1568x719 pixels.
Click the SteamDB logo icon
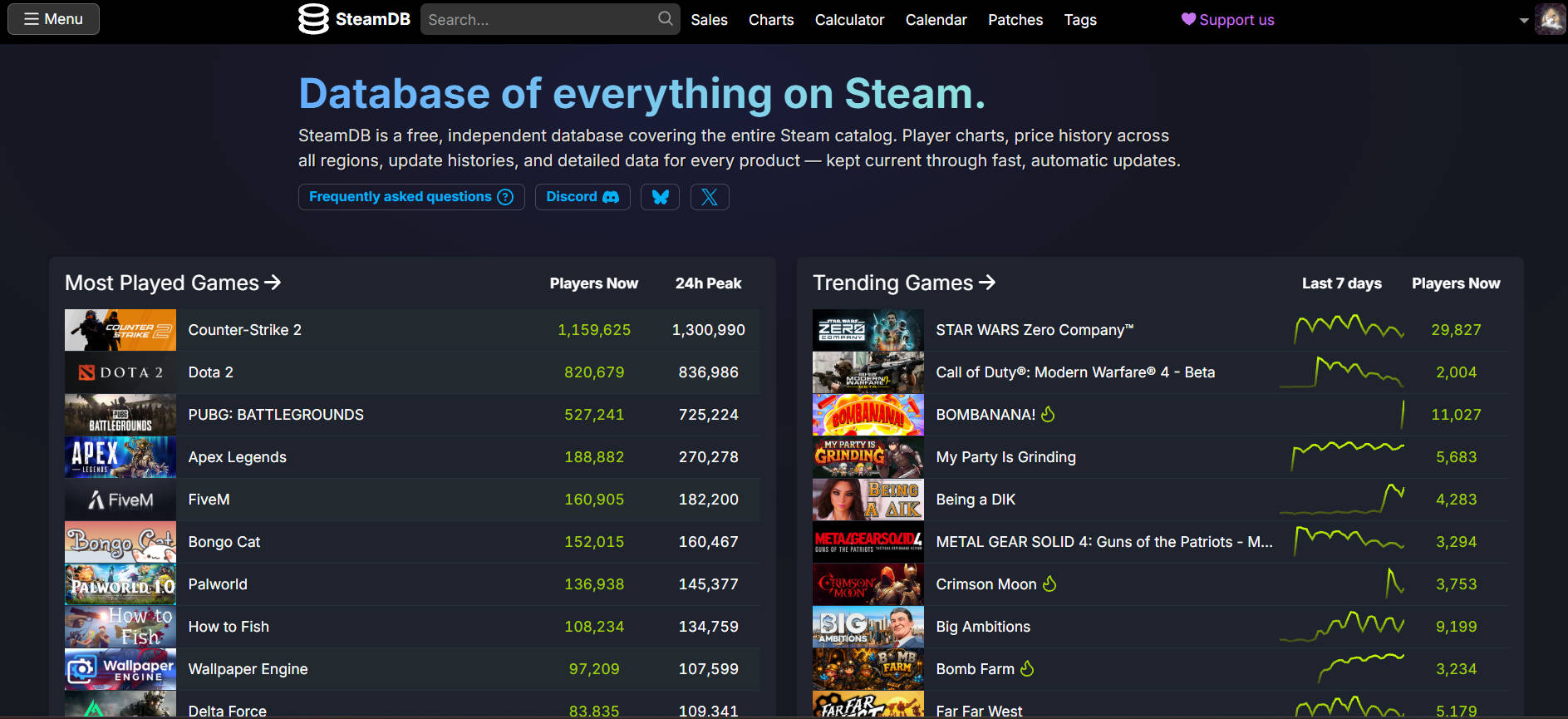[313, 19]
